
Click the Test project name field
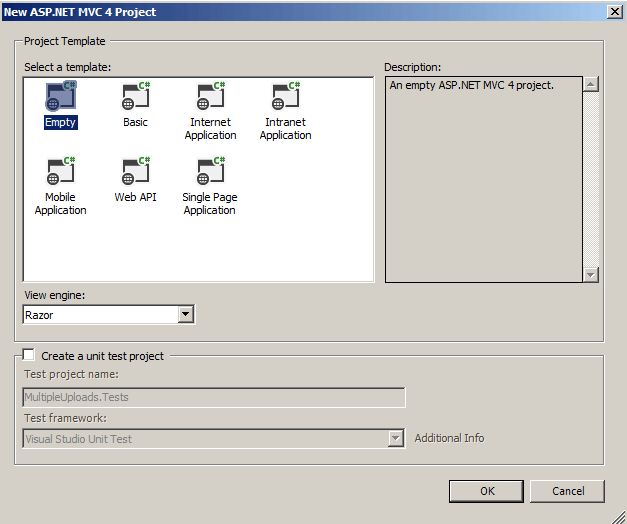[214, 397]
